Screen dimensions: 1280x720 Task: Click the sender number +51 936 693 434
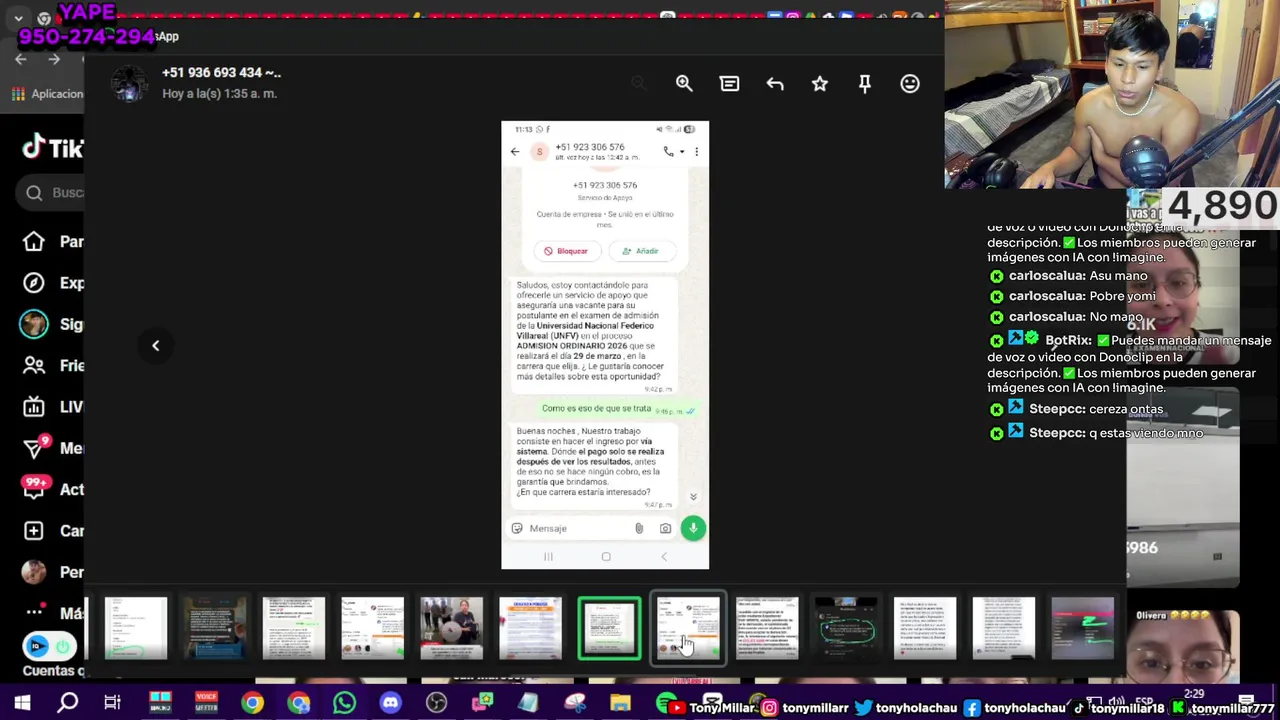click(221, 73)
